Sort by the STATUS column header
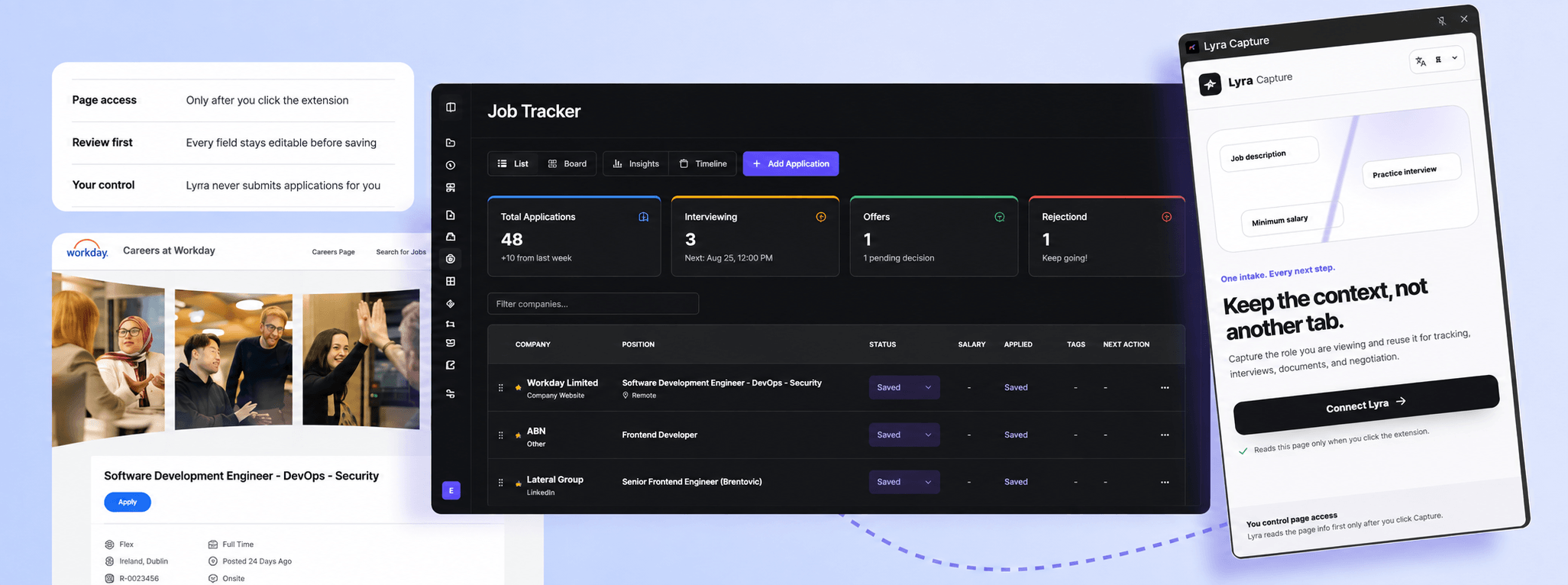Image resolution: width=1568 pixels, height=585 pixels. pos(883,345)
